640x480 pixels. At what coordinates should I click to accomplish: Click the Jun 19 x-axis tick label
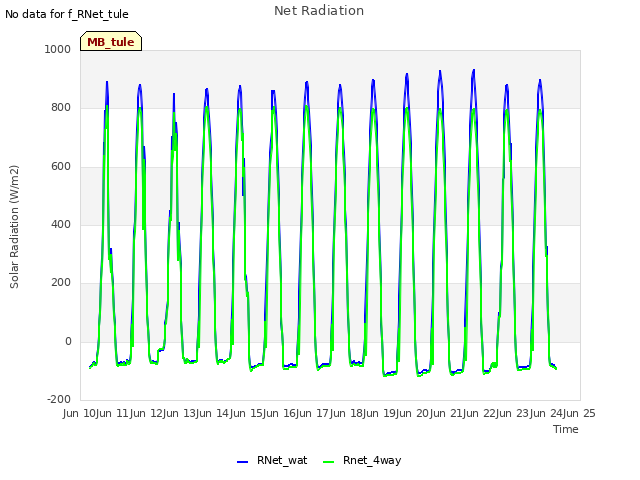pyautogui.click(x=380, y=413)
